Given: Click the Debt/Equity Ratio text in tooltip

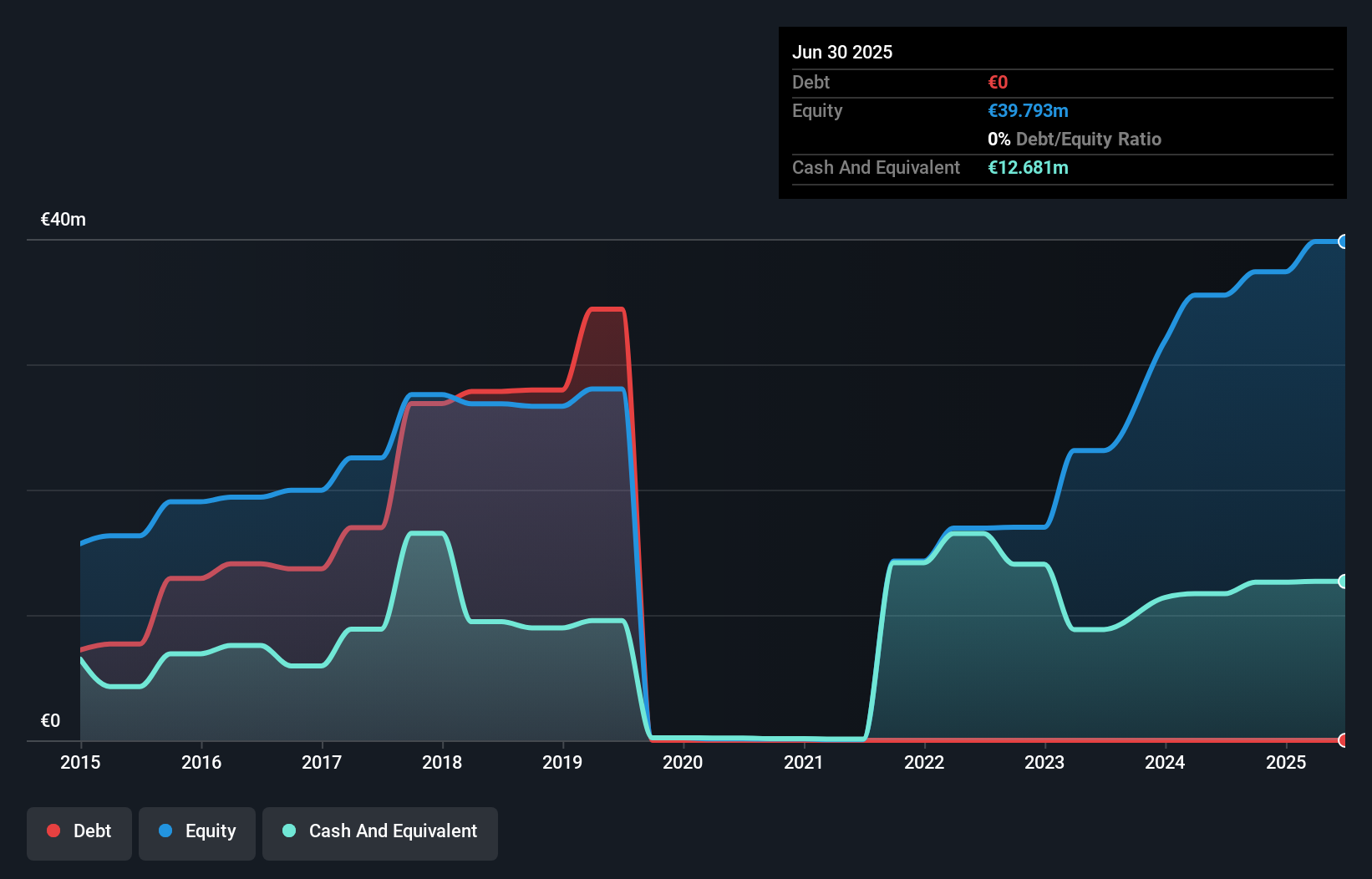Looking at the screenshot, I should [x=1089, y=140].
